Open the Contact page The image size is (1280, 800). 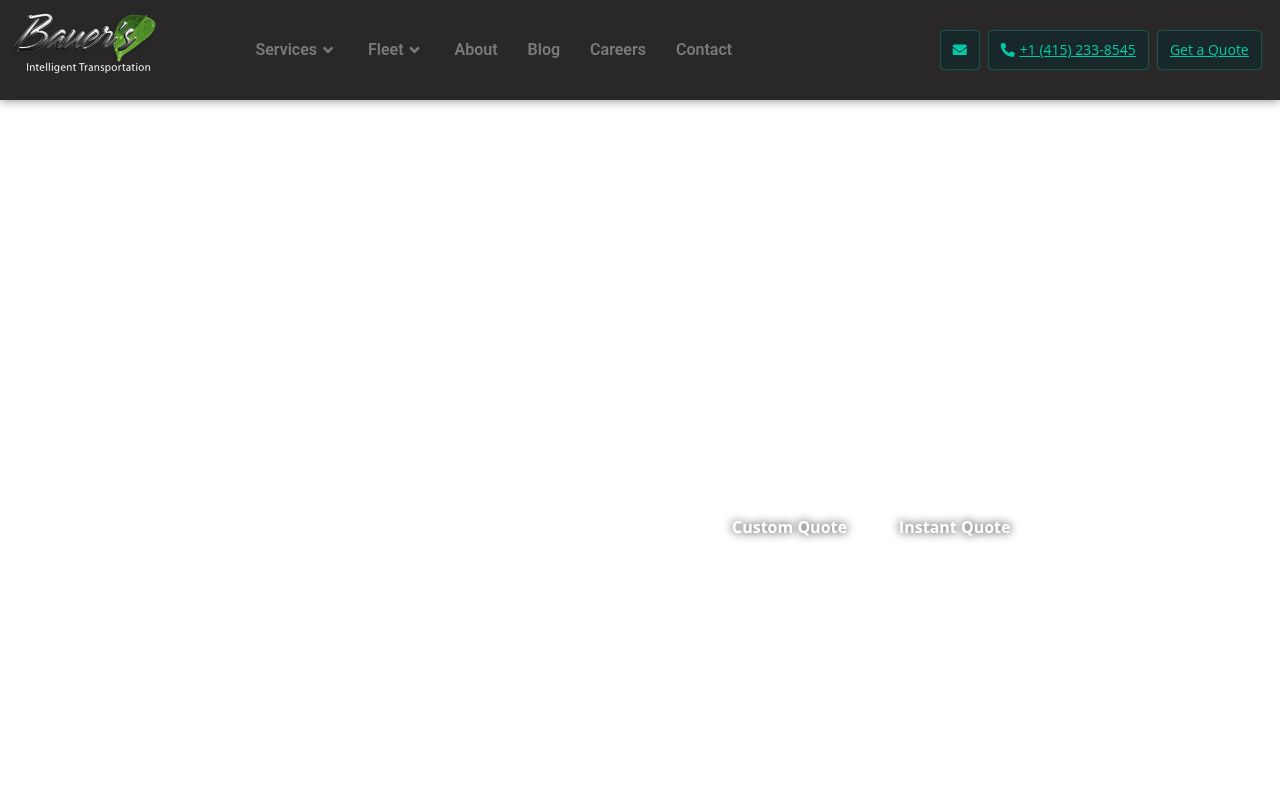pos(703,50)
